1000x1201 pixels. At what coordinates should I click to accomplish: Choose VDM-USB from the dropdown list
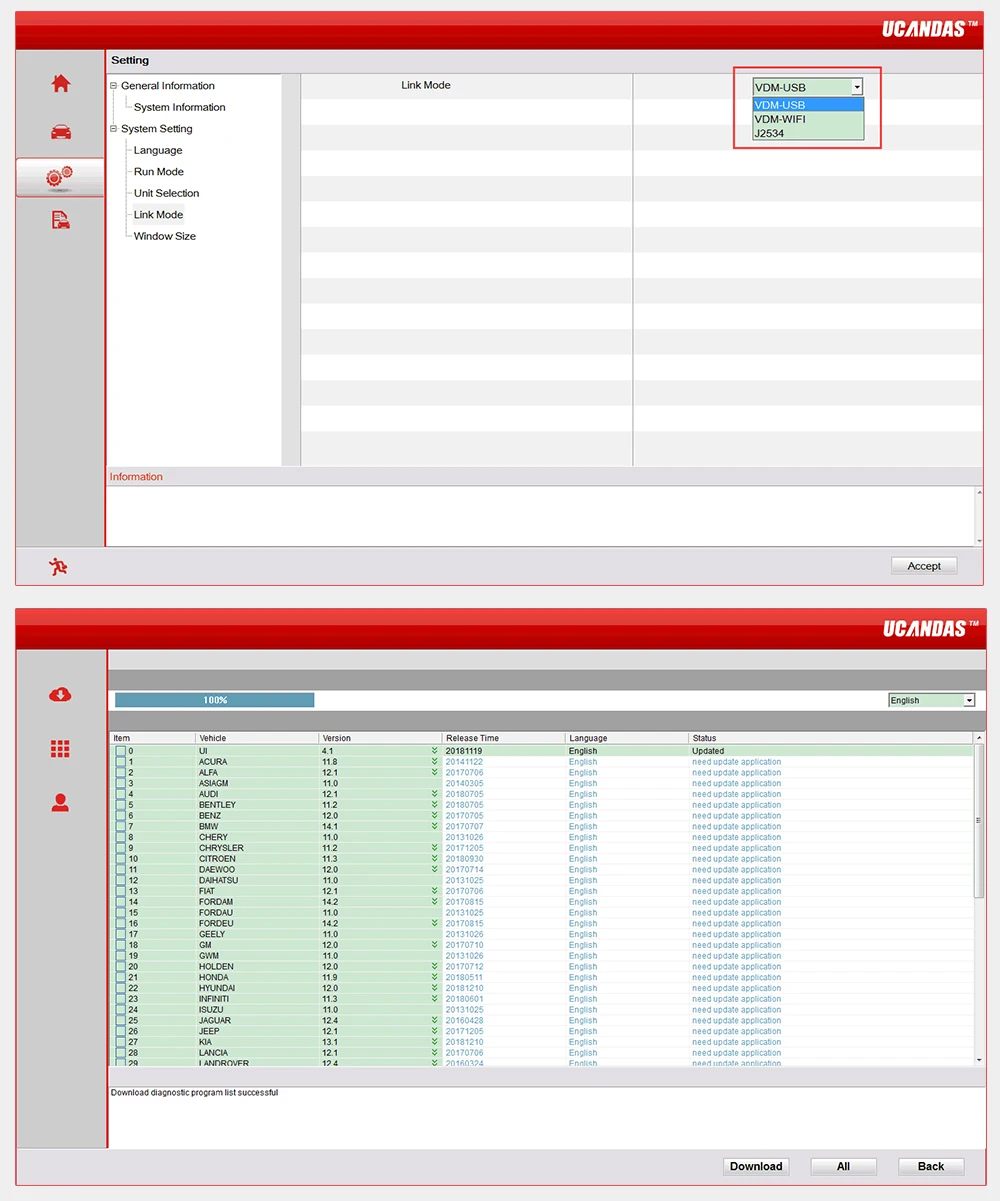pyautogui.click(x=806, y=105)
